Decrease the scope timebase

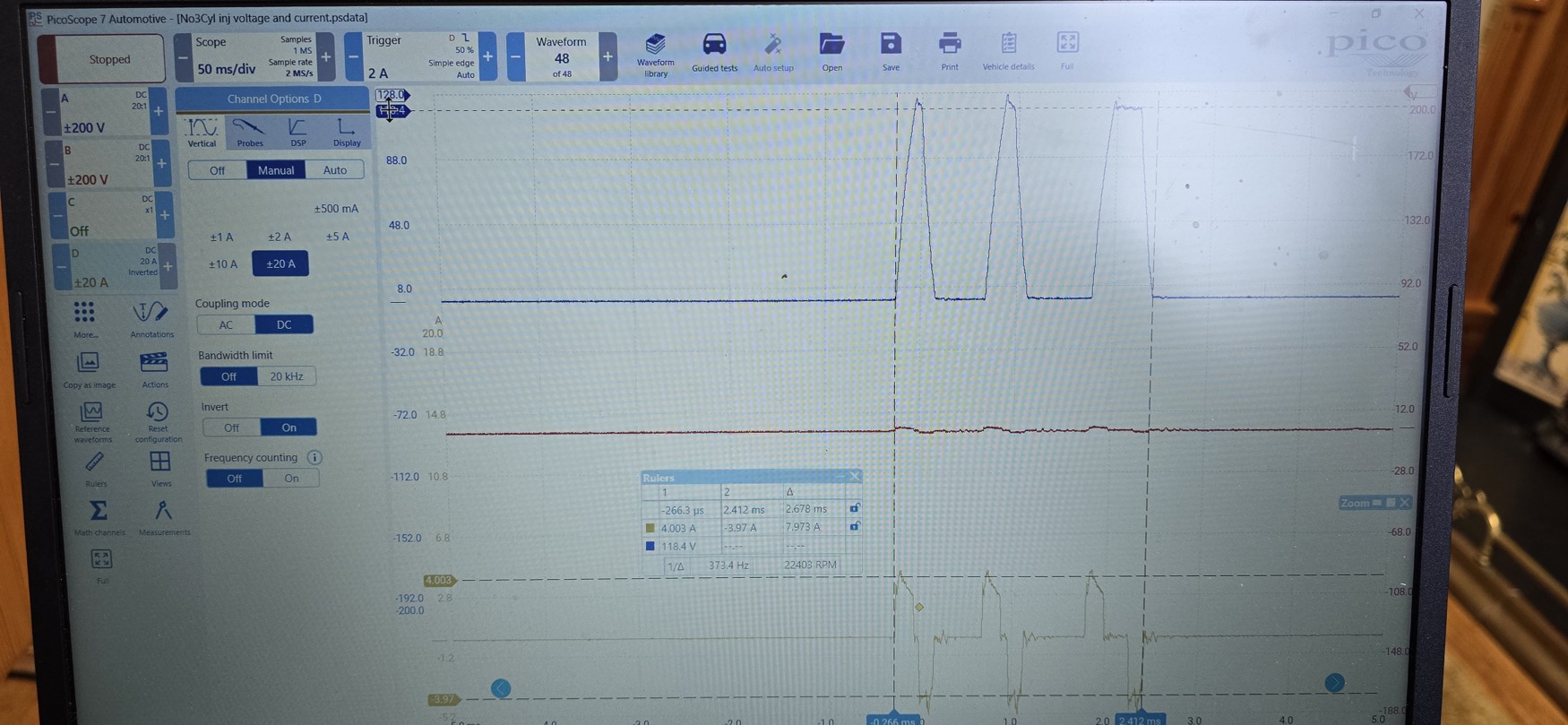pos(183,58)
